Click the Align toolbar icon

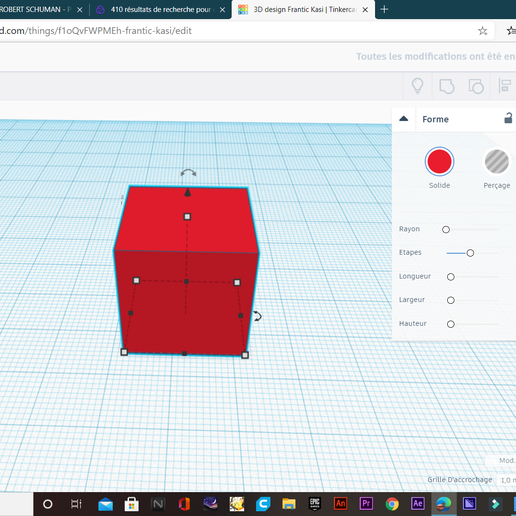505,86
